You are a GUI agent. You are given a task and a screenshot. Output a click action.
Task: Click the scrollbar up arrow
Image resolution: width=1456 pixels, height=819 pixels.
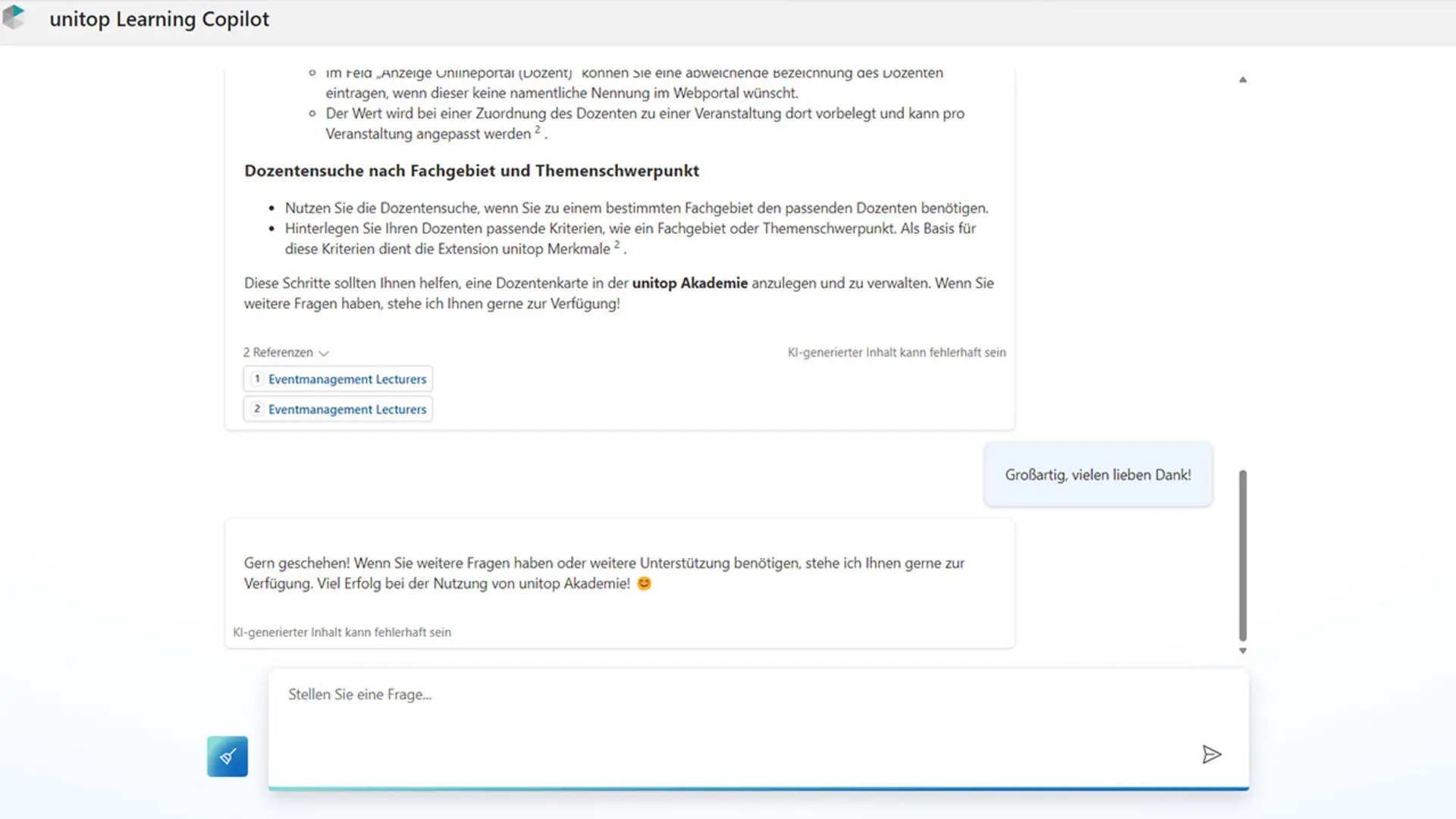tap(1243, 80)
